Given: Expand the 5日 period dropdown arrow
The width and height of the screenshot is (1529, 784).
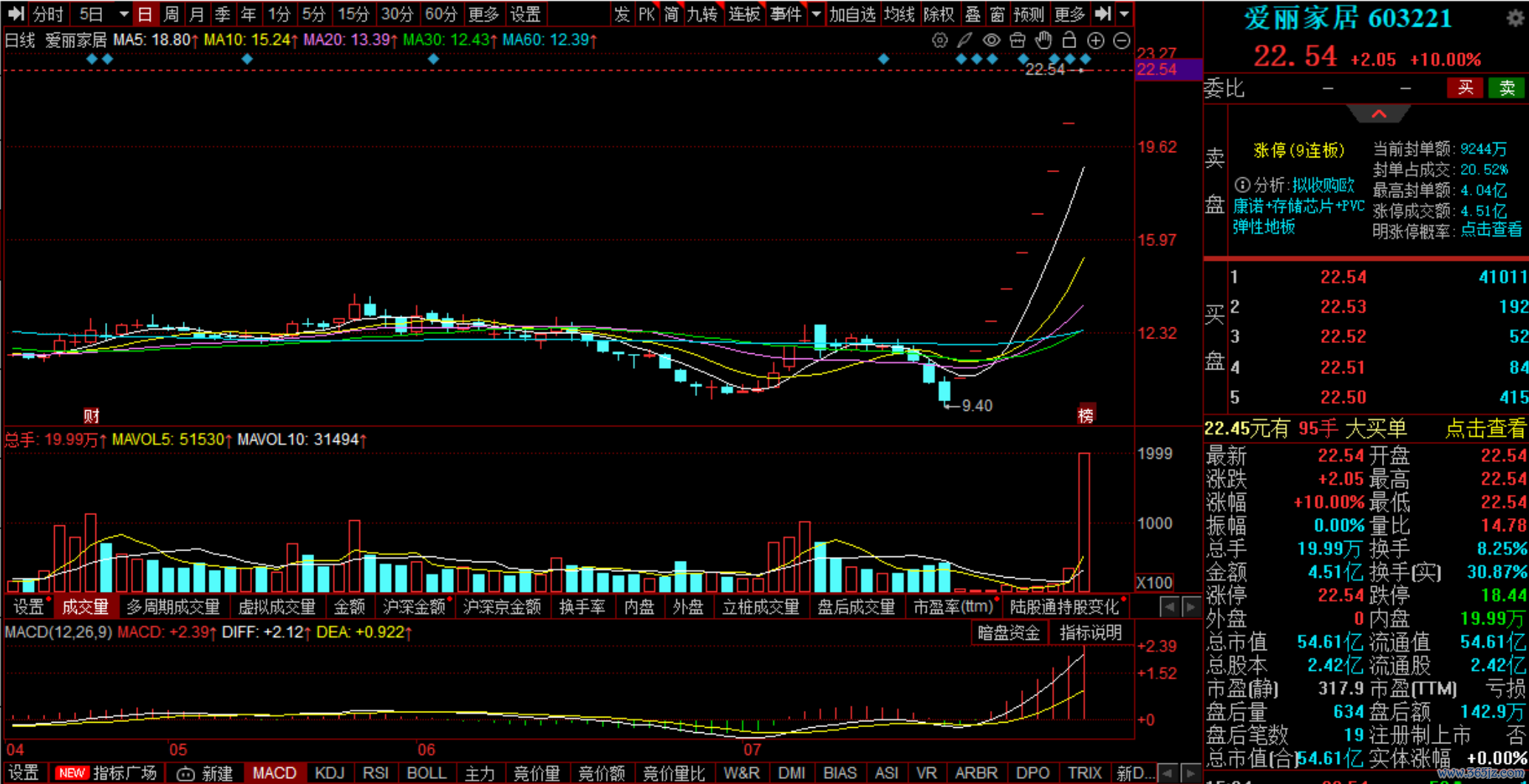Looking at the screenshot, I should 123,14.
